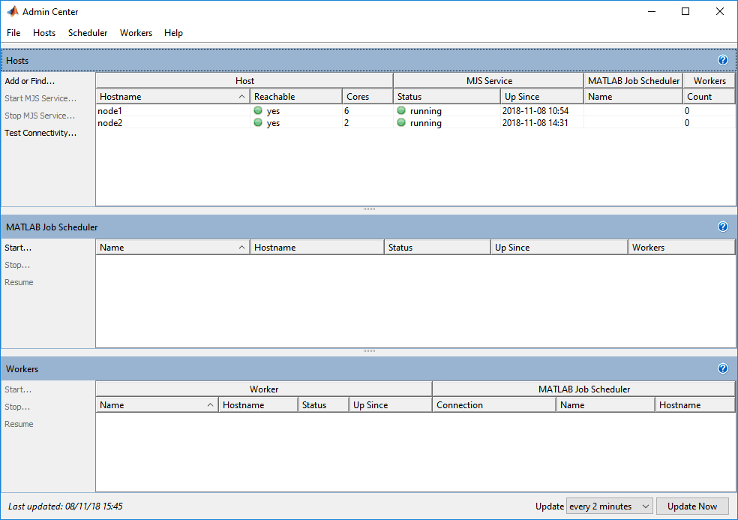Click Start in Workers panel
Viewport: 738px width, 520px height.
(18, 390)
